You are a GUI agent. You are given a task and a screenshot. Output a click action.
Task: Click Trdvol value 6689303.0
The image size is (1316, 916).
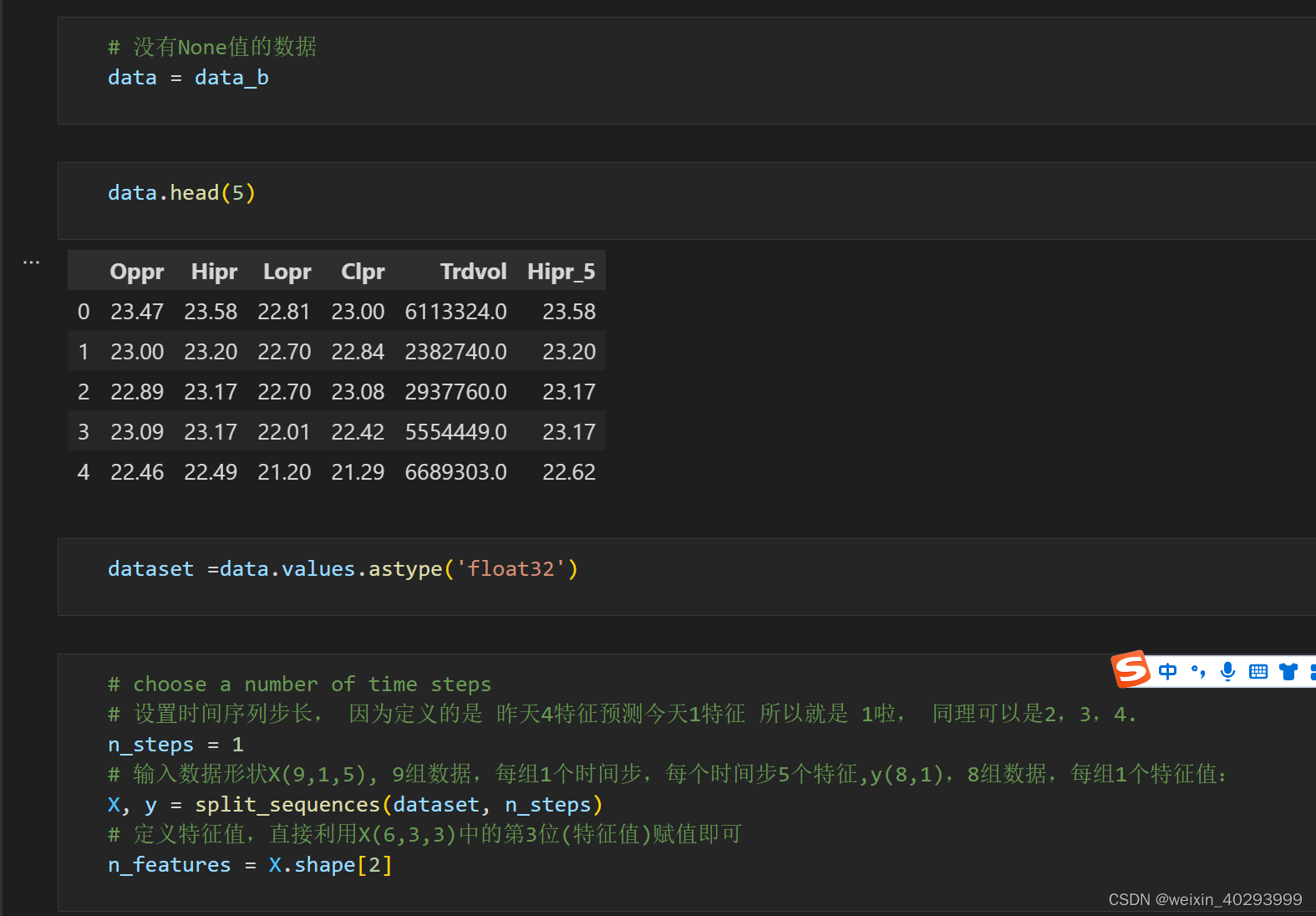click(455, 472)
